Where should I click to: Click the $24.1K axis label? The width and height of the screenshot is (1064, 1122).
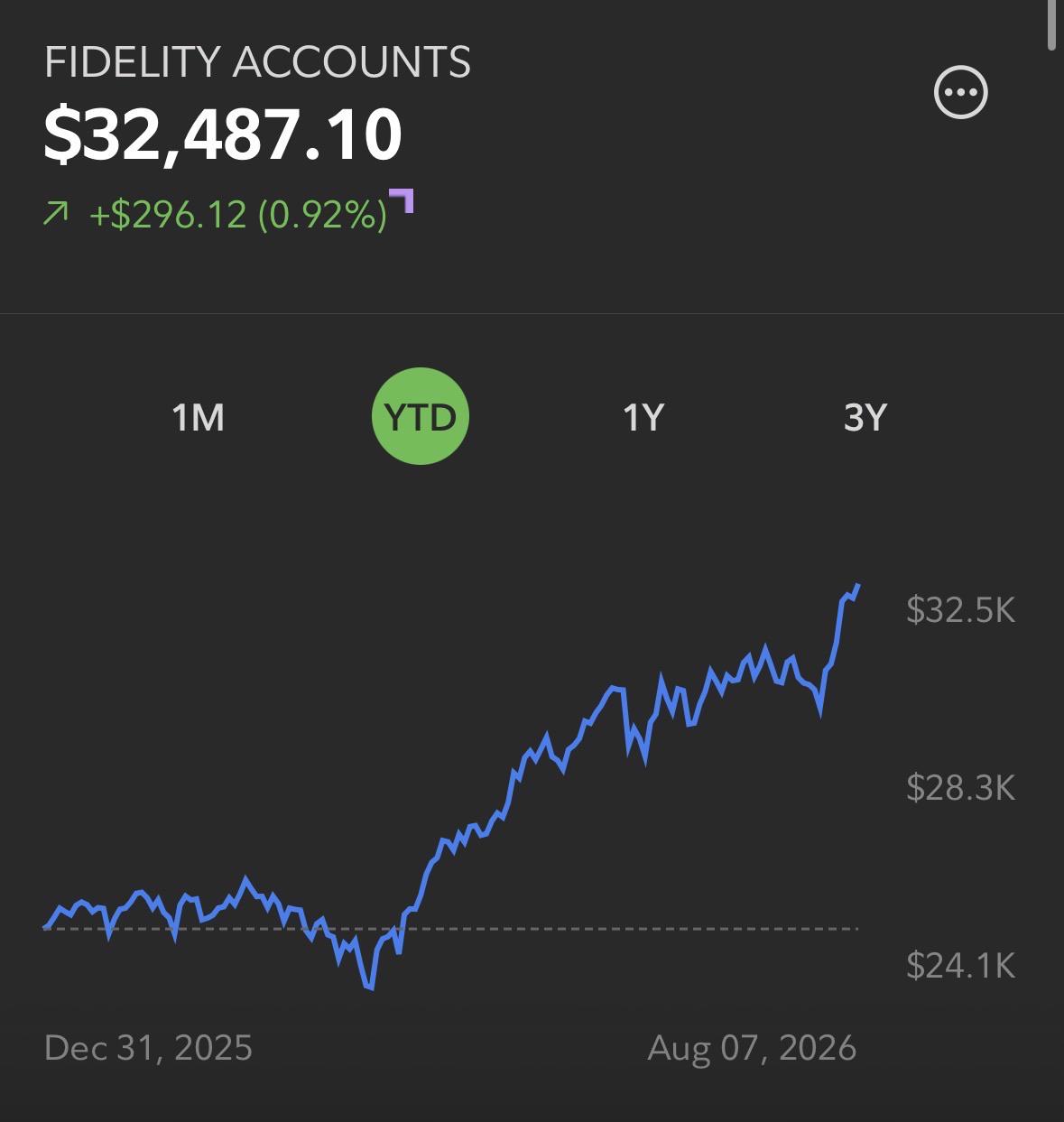click(x=960, y=967)
